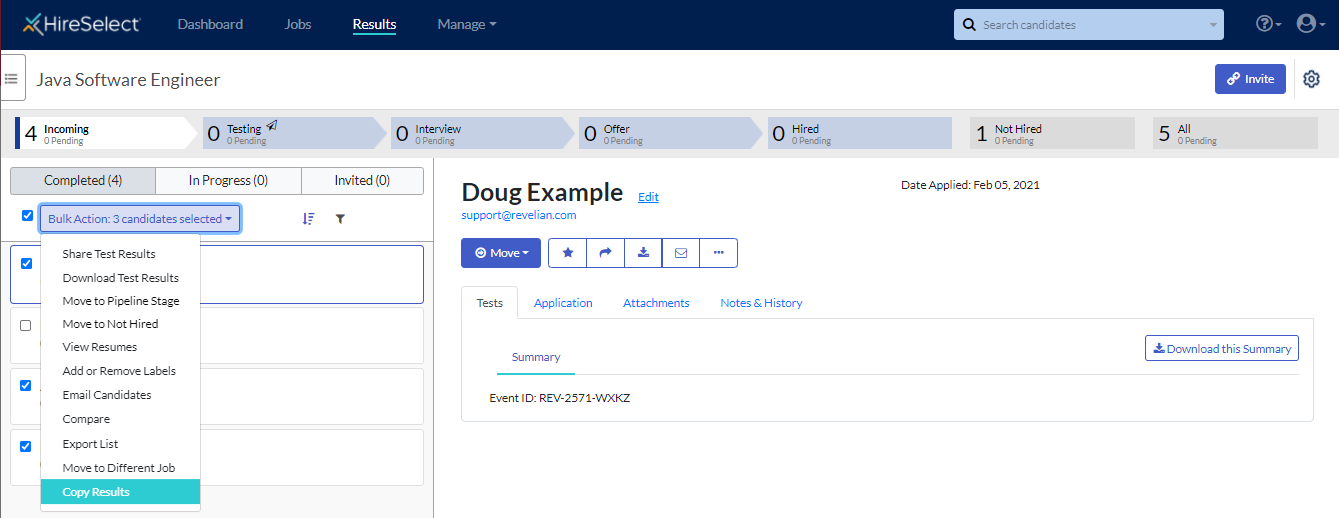Click support@revelian.com email link

(x=519, y=215)
